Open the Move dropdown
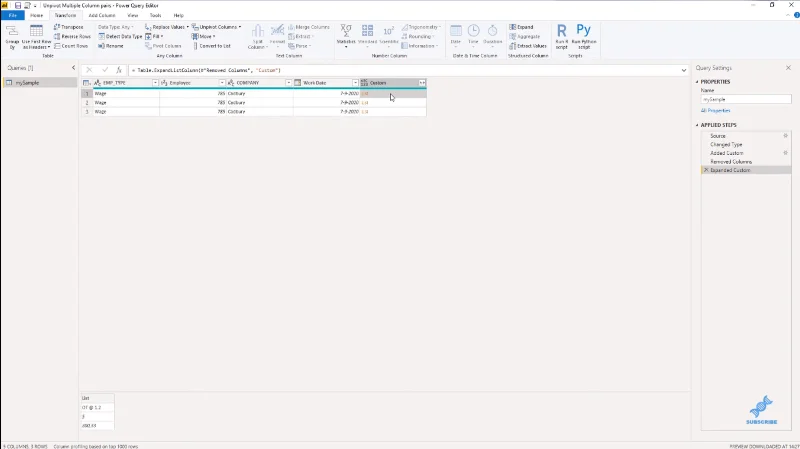This screenshot has height=449, width=800. (x=204, y=37)
